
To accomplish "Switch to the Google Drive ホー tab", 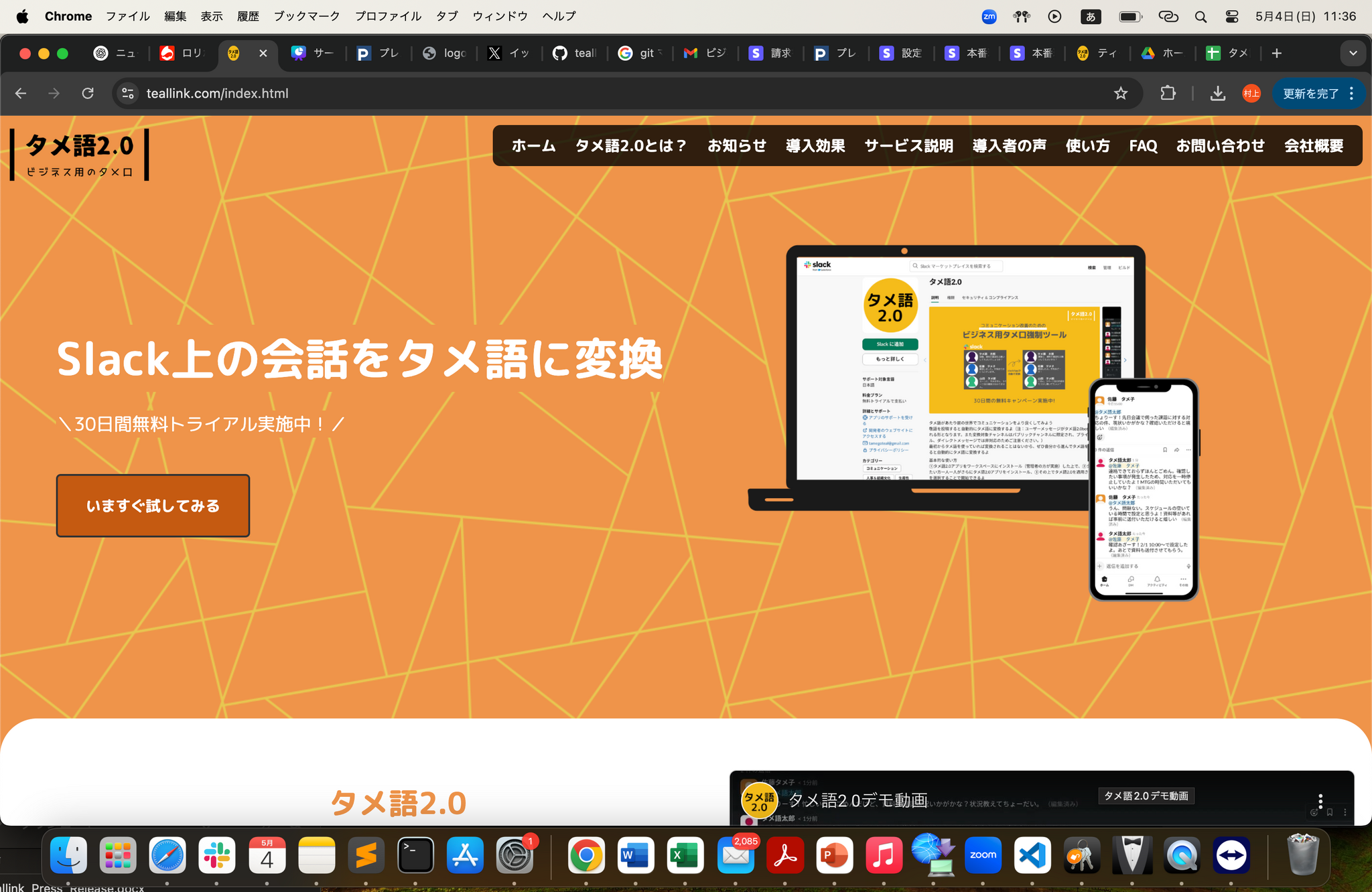I will tap(1163, 53).
